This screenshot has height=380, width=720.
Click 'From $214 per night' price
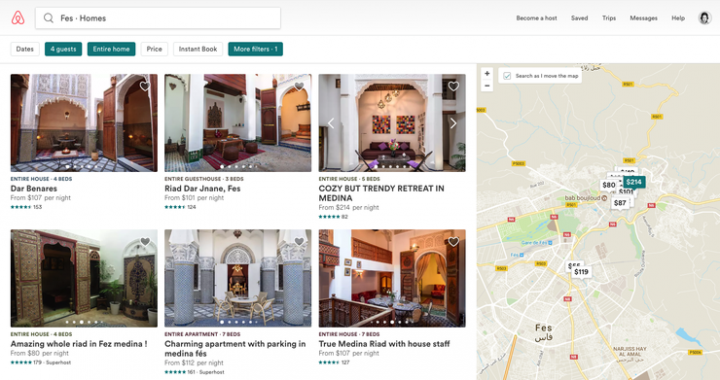(349, 207)
